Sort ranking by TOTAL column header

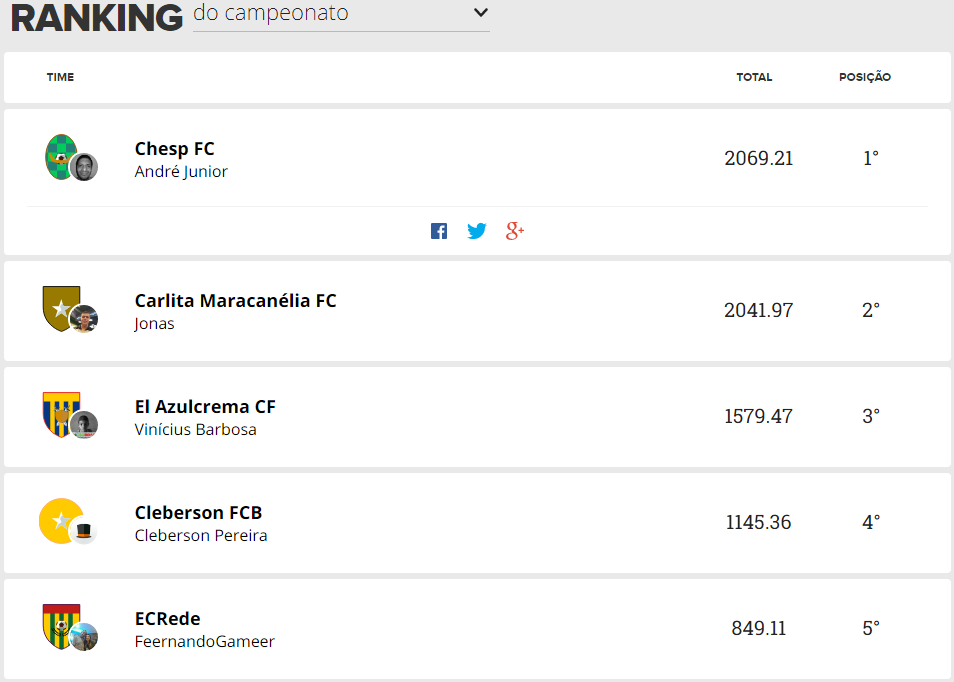click(754, 77)
